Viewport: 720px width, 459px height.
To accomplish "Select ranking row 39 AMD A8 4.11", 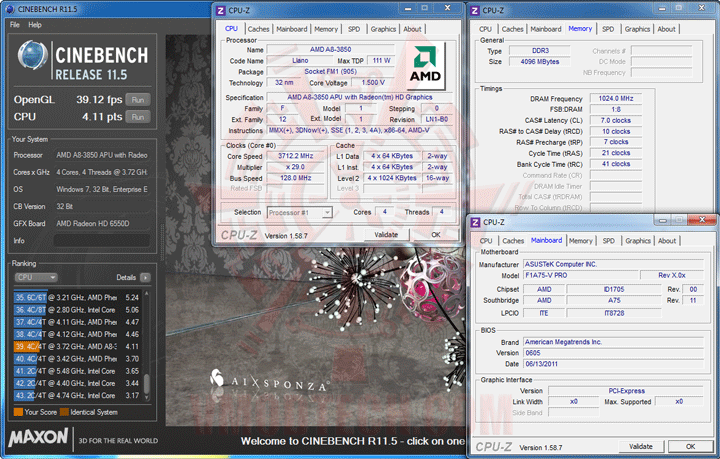I will click(77, 347).
